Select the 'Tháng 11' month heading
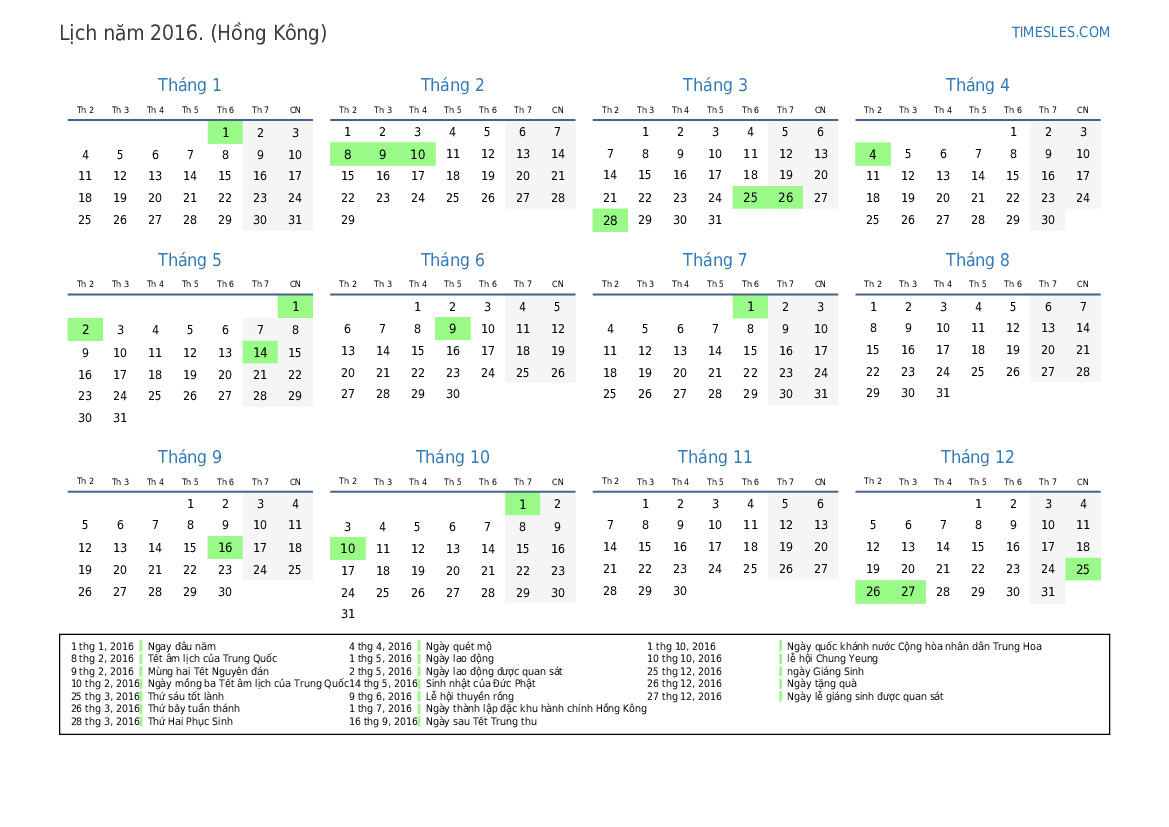 click(714, 457)
